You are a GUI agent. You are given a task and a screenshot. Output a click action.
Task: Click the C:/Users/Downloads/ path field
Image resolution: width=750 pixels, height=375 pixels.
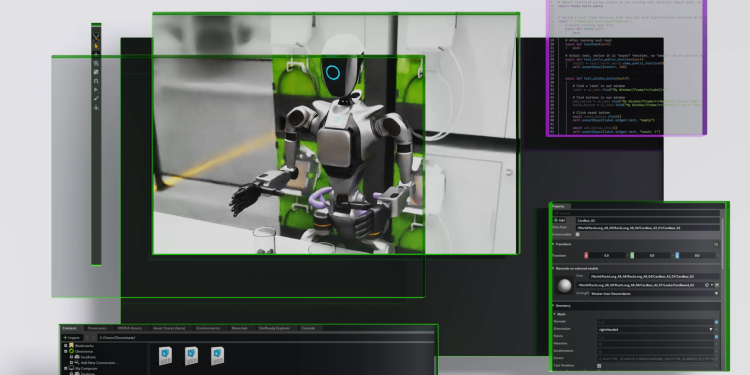265,338
